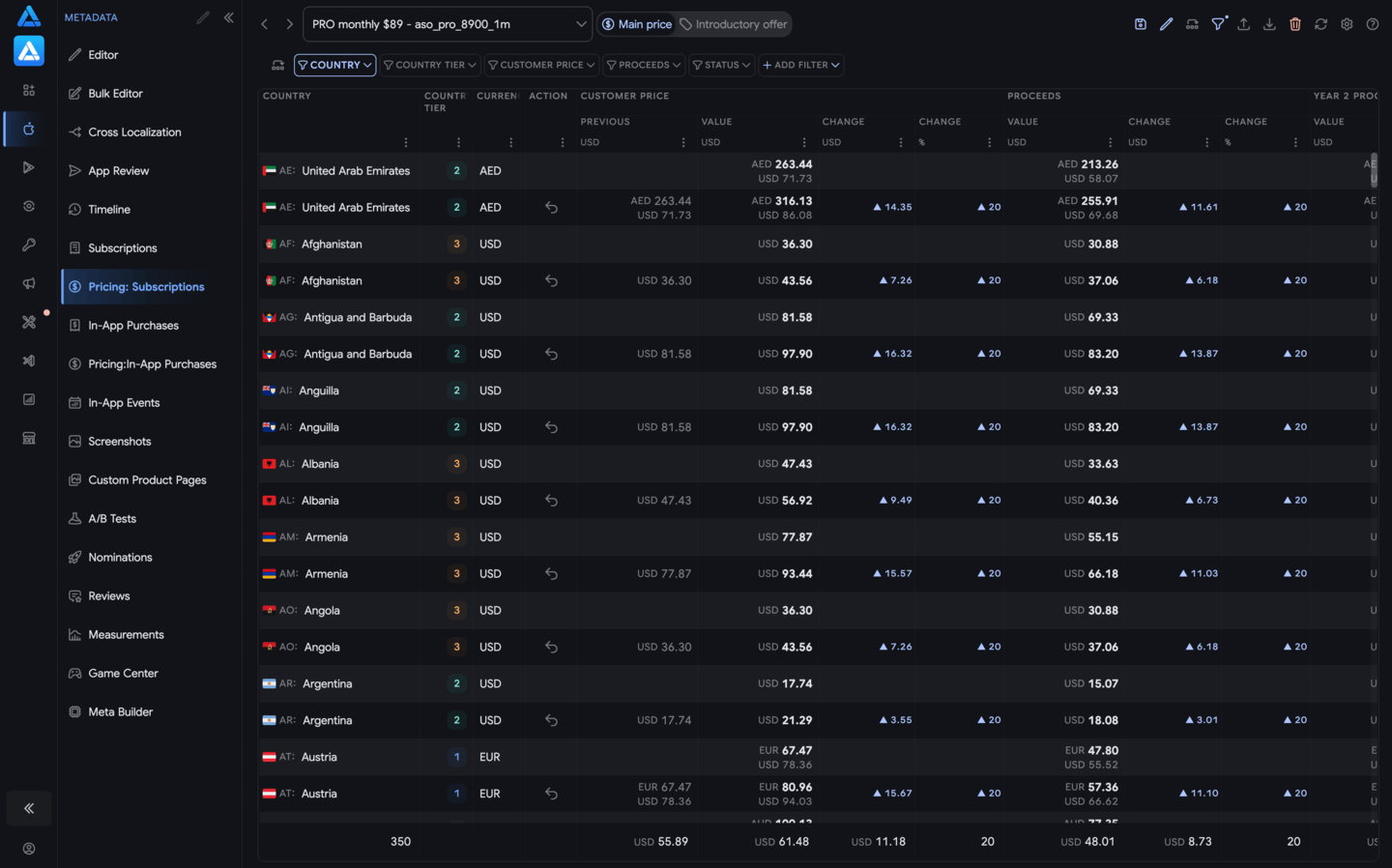Go to the next subscription arrow
The image size is (1392, 868).
tap(289, 24)
